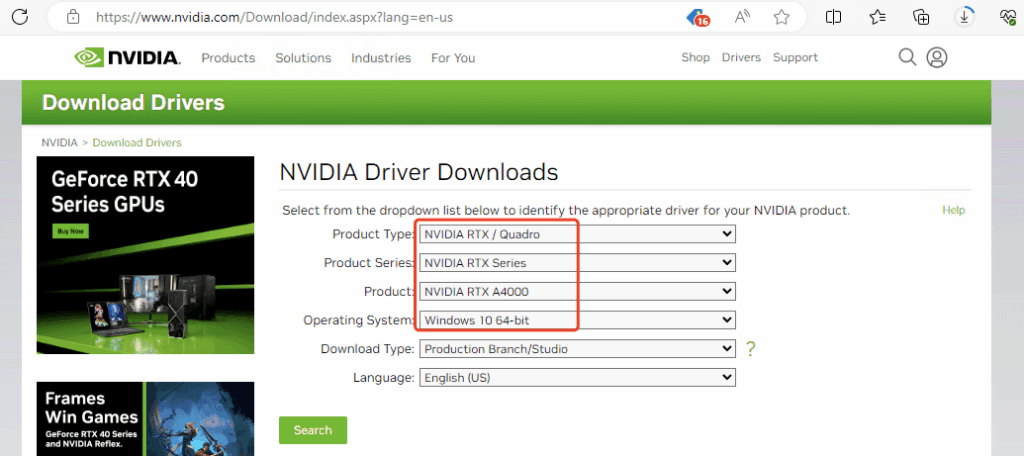Open the Industries menu

click(381, 57)
